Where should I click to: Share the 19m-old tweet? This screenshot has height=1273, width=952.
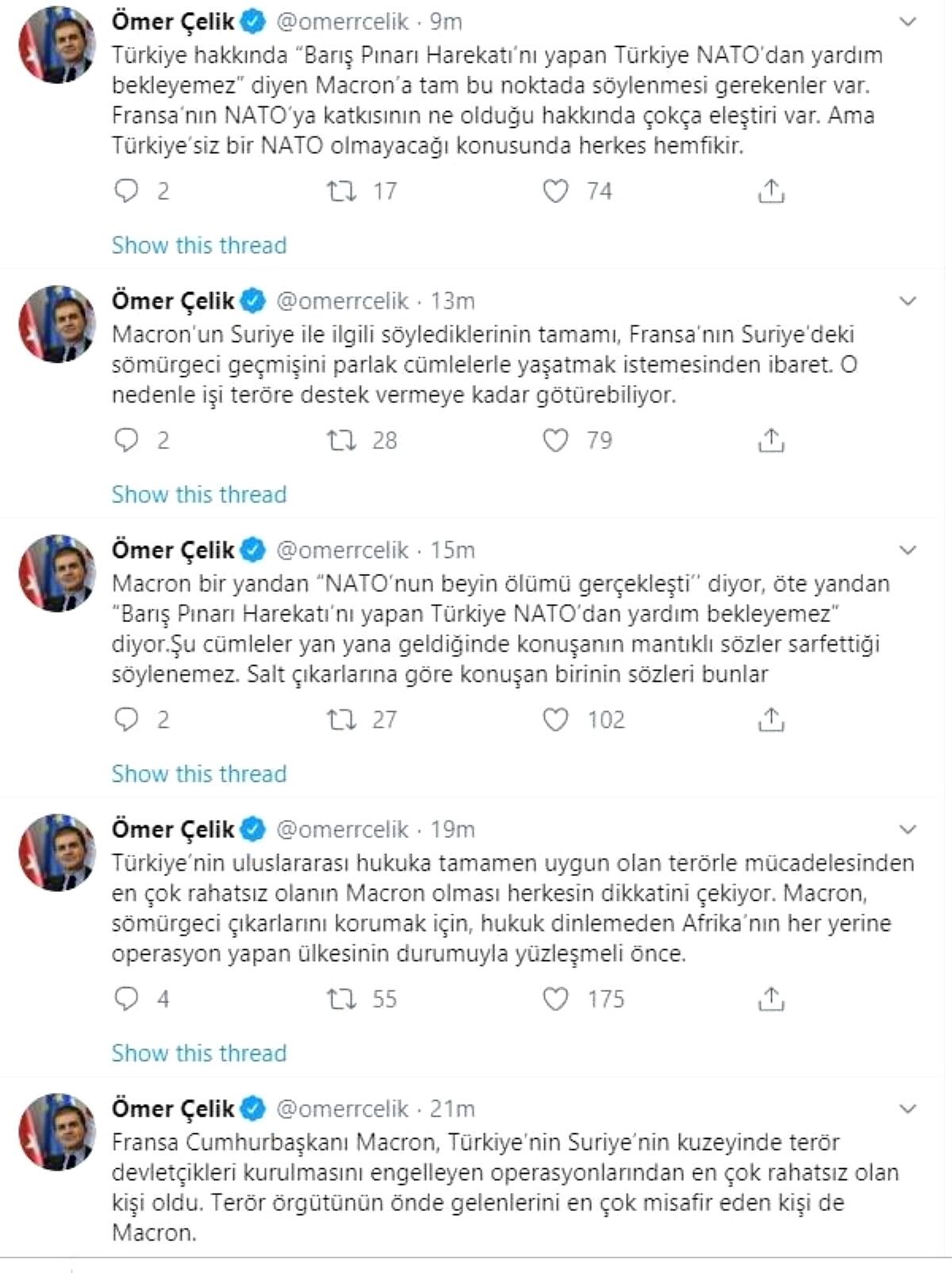(770, 999)
